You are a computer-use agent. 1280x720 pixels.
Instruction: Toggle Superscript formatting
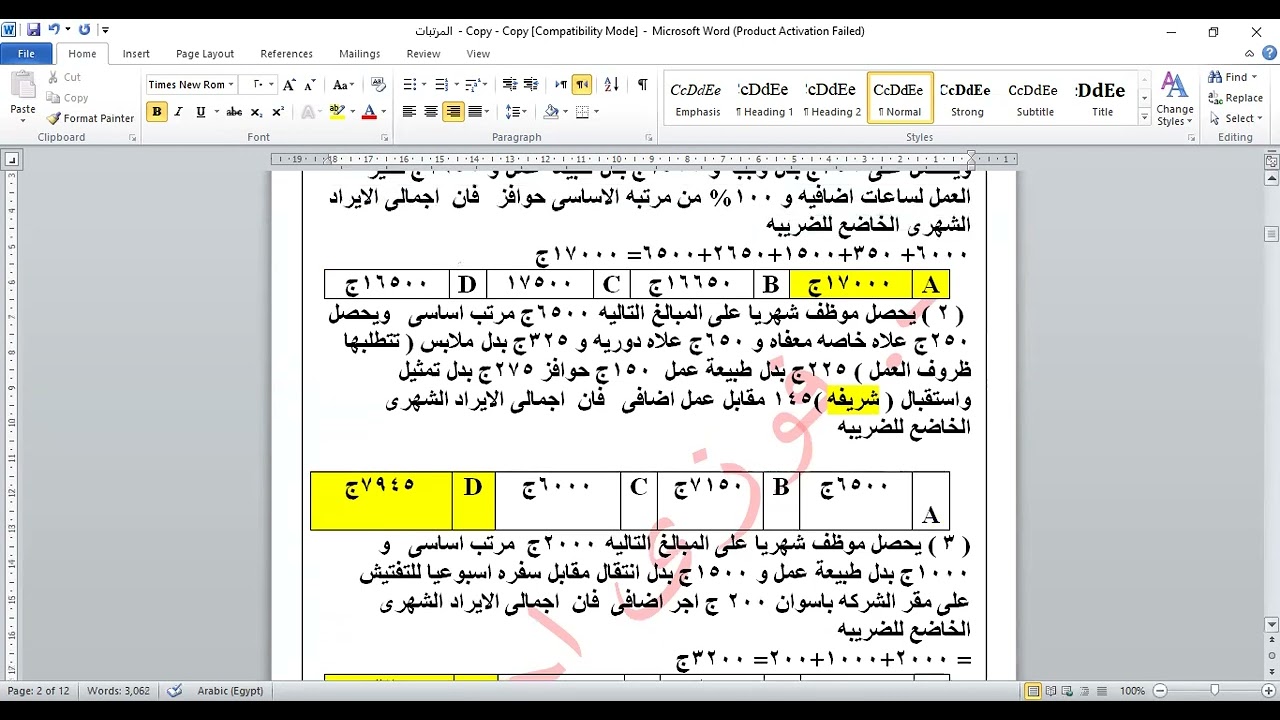click(x=278, y=112)
